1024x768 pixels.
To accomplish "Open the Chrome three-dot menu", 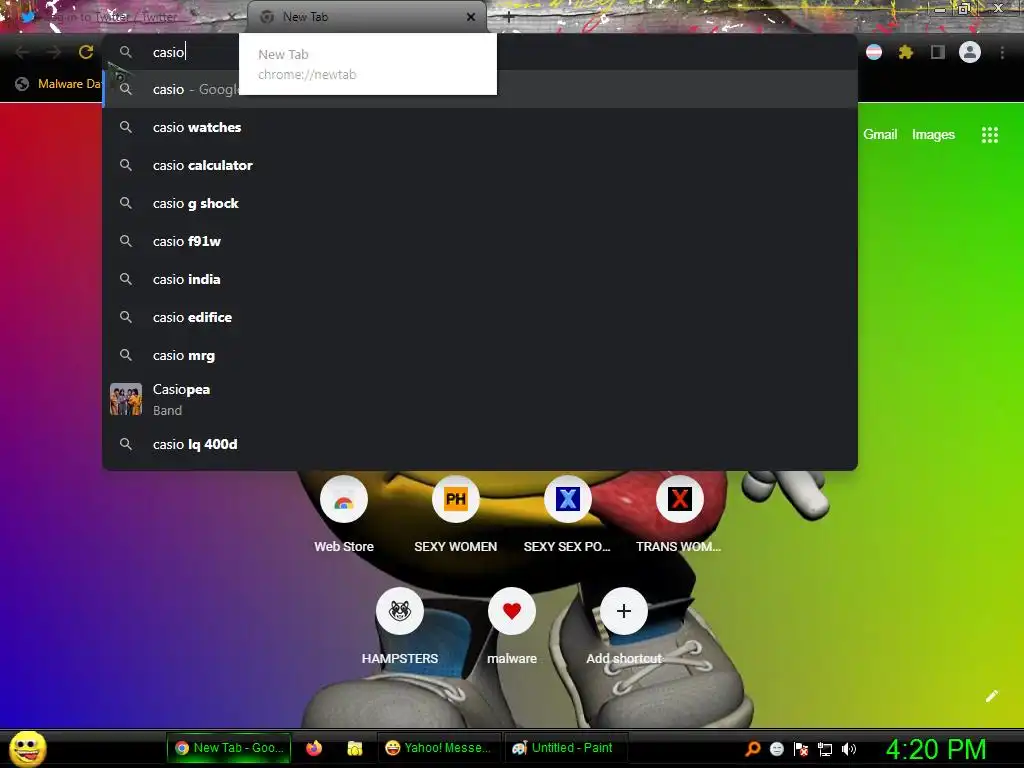I will point(1002,52).
